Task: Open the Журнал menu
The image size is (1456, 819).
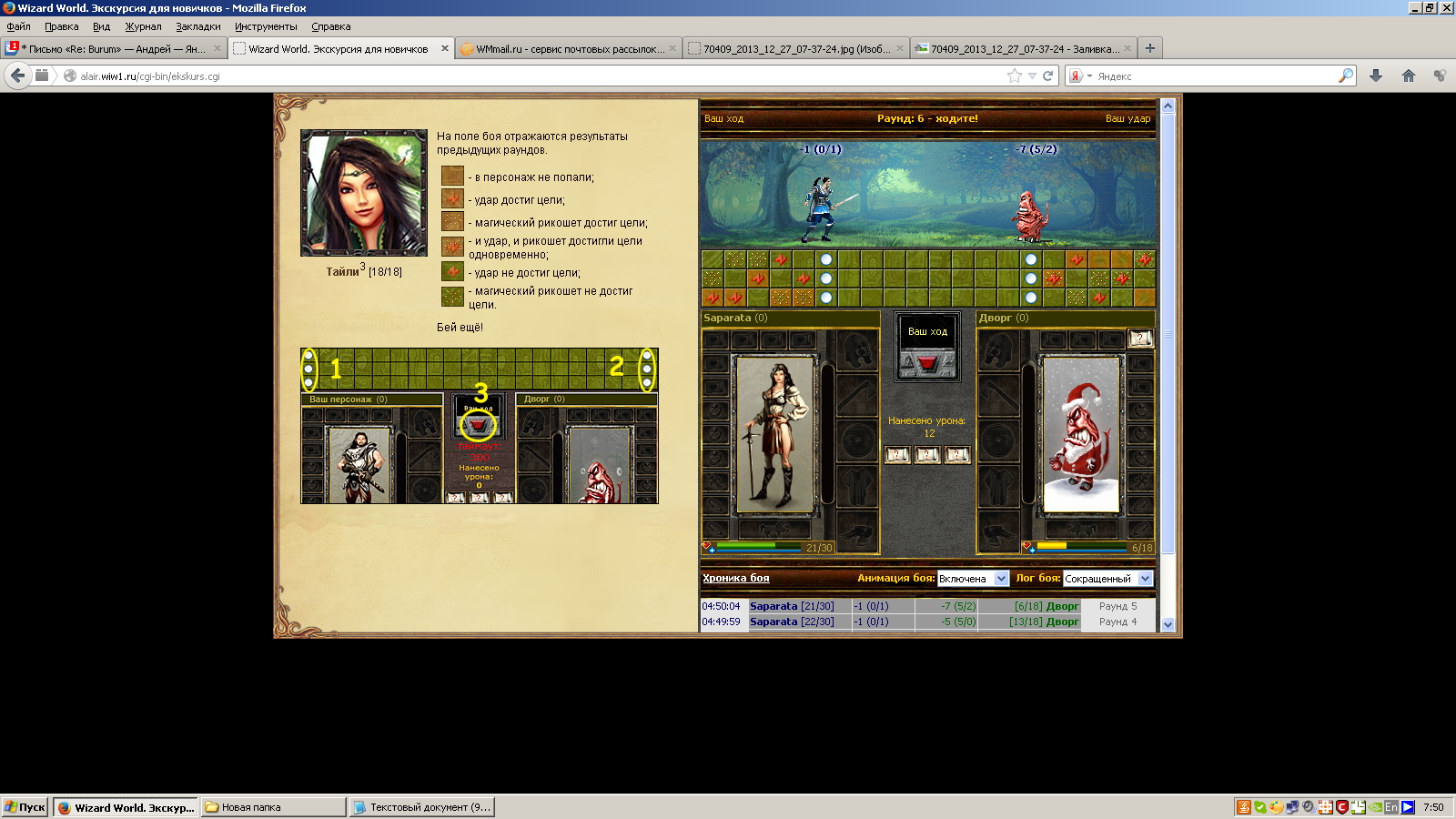Action: pos(143,26)
